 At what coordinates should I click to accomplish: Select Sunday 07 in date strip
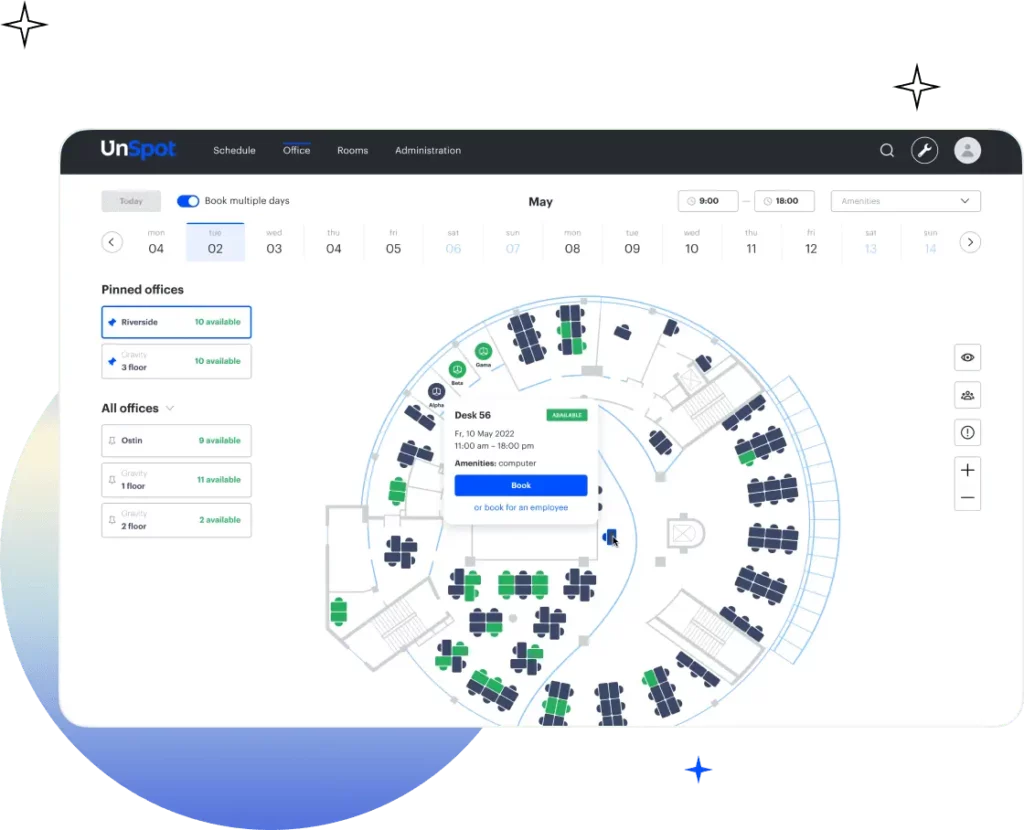[513, 242]
